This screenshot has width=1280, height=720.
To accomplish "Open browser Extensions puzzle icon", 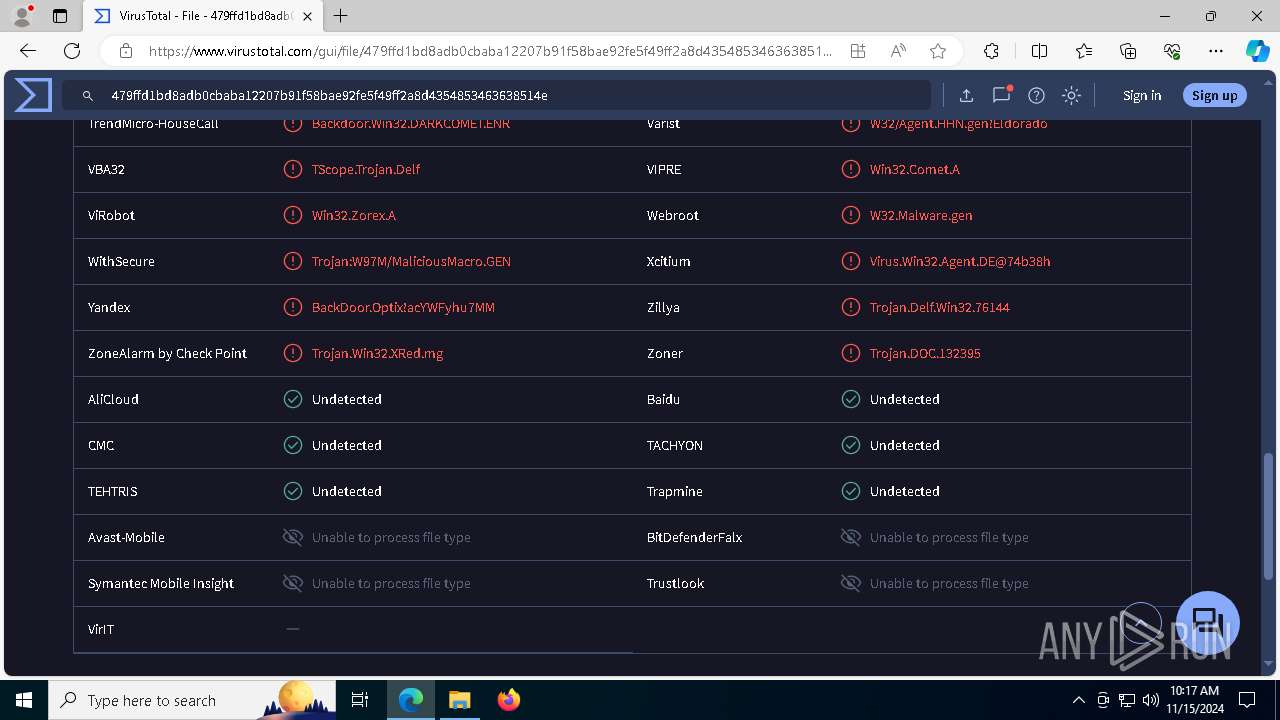I will click(x=991, y=51).
